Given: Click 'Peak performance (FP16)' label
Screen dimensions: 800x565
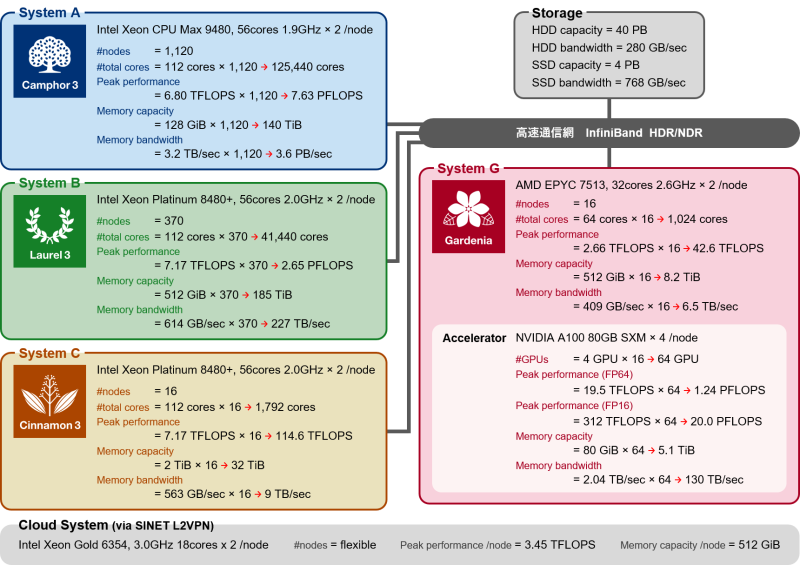Looking at the screenshot, I should click(x=574, y=405).
